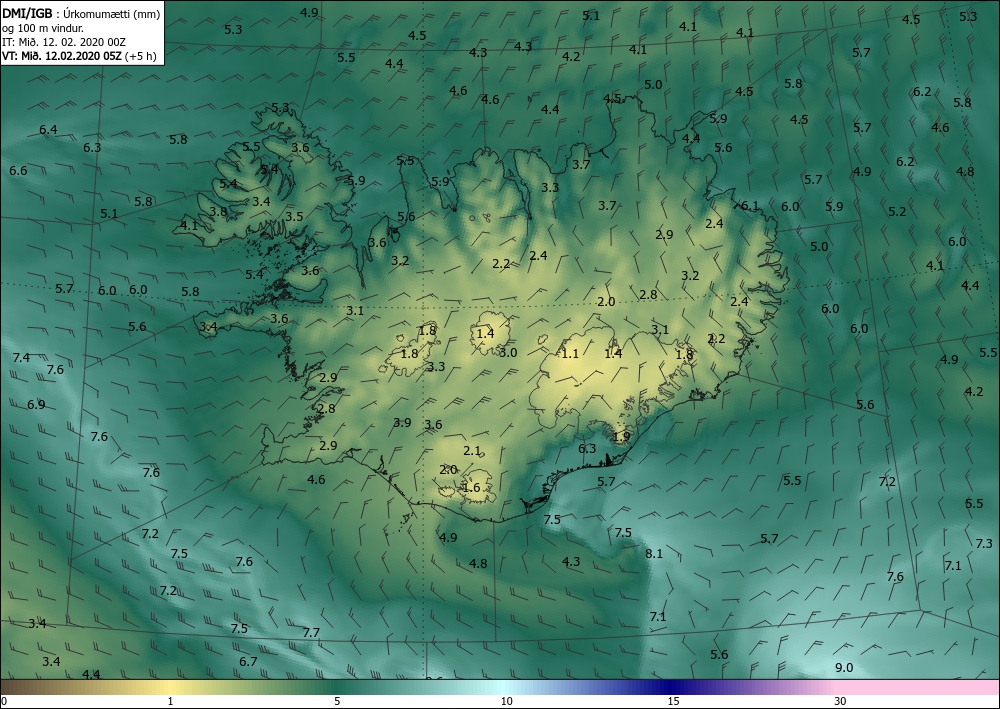
Task: Click the 3.0 value on the map
Action: pos(508,352)
